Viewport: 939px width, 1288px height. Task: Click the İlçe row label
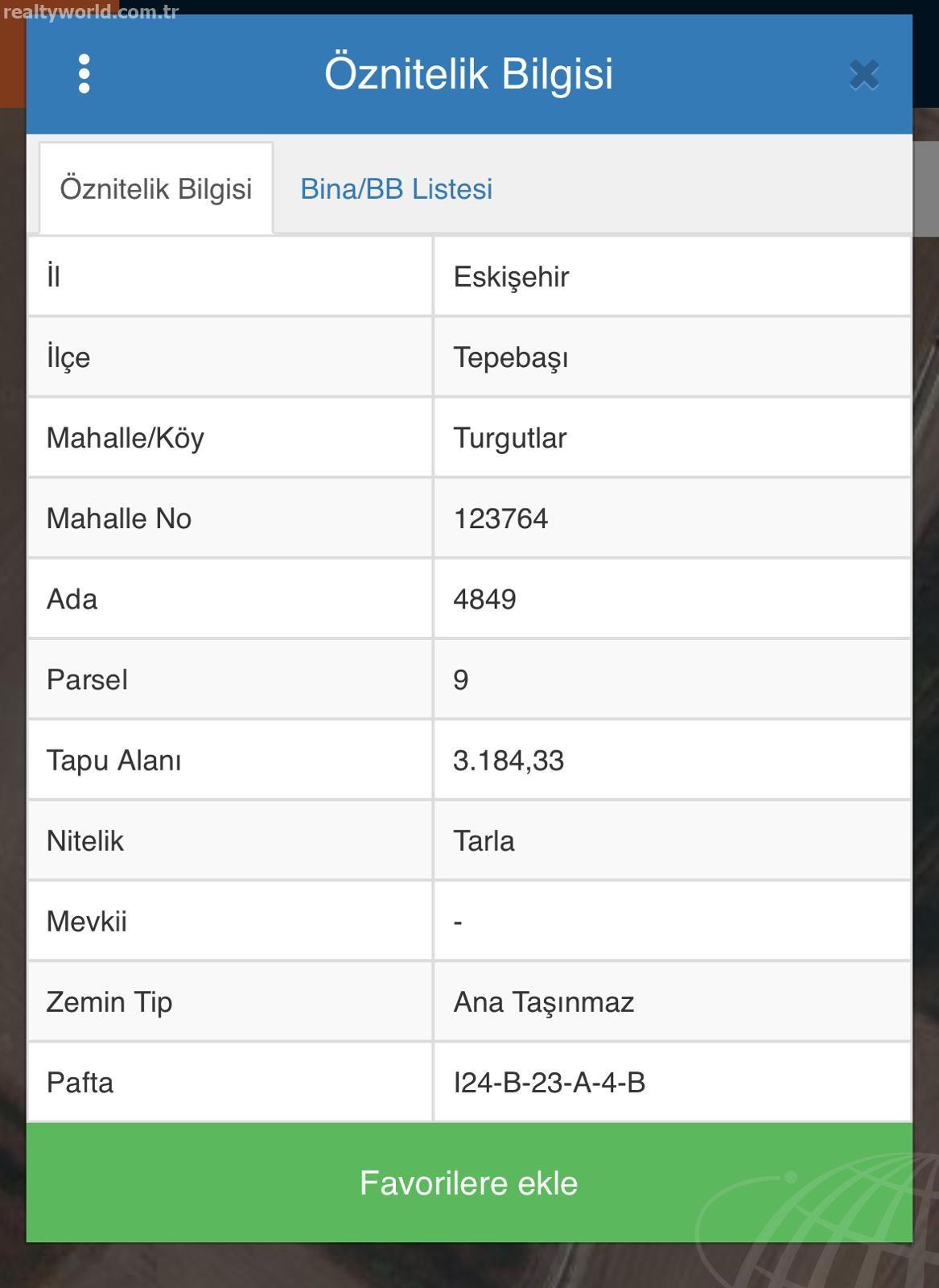tap(68, 357)
